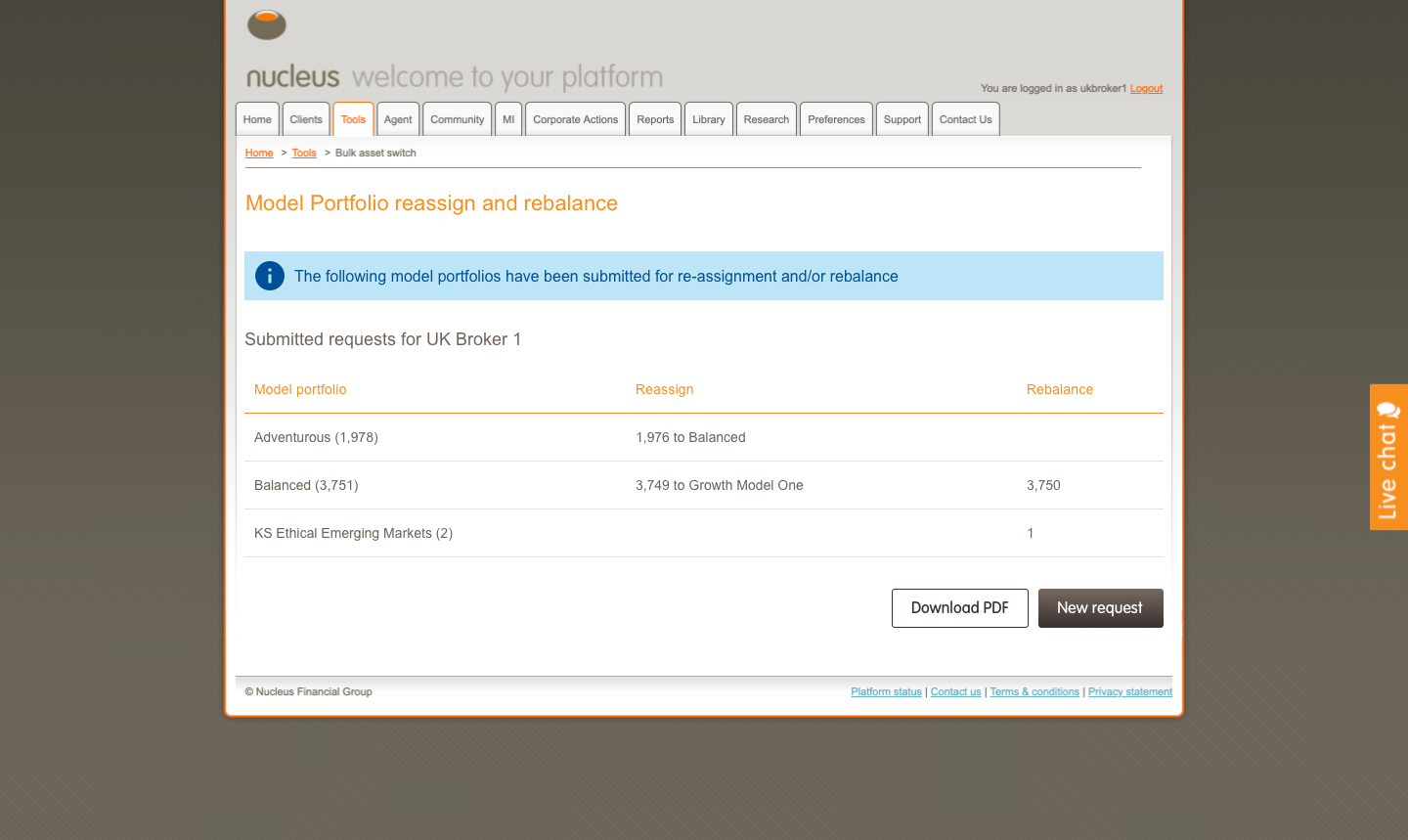Select the Tools tab
1408x840 pixels.
pos(353,119)
